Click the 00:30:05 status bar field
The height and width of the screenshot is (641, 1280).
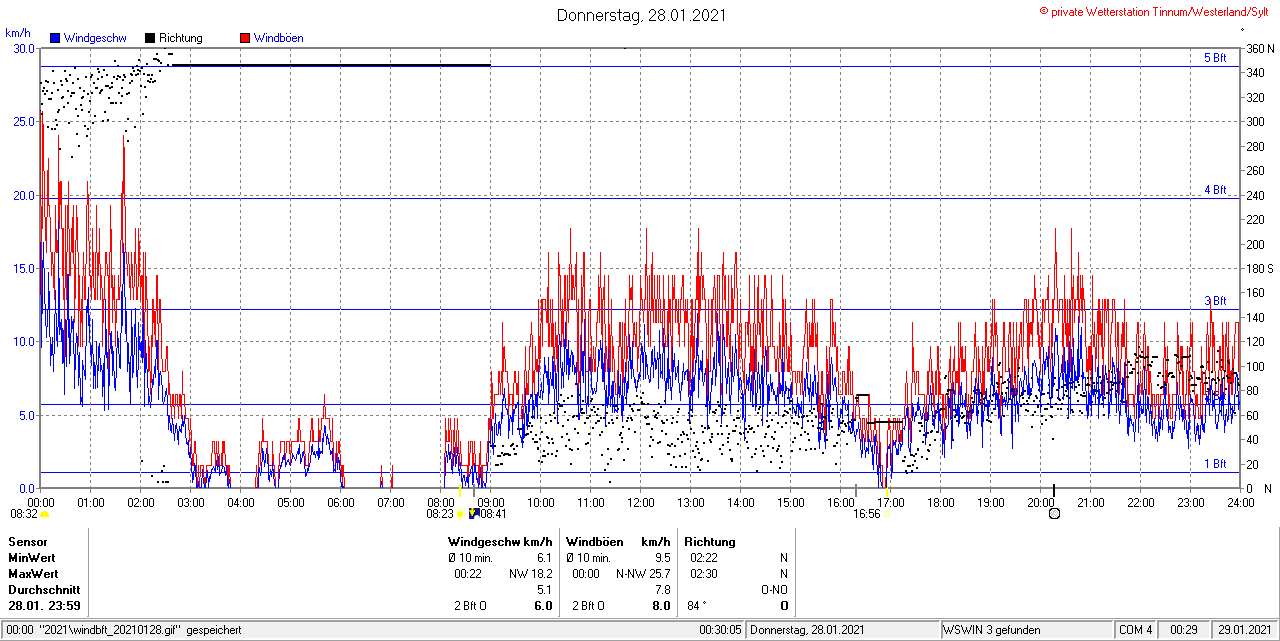720,630
